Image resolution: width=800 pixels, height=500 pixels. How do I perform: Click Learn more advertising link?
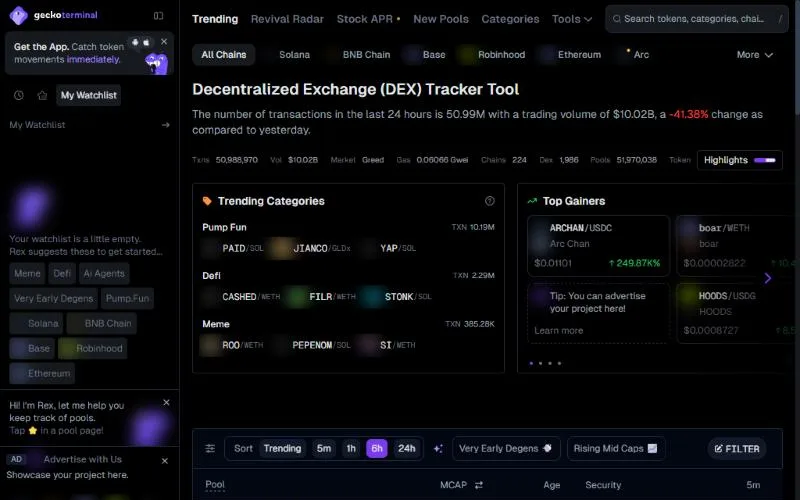[x=559, y=331]
